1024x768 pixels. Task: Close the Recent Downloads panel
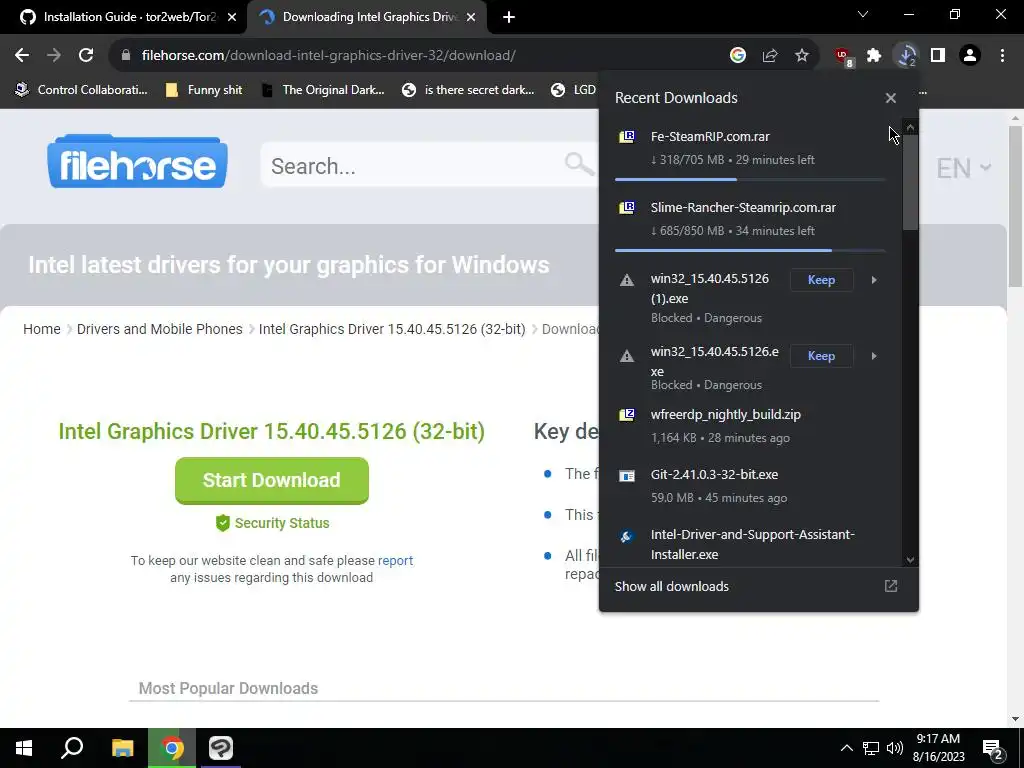point(891,98)
